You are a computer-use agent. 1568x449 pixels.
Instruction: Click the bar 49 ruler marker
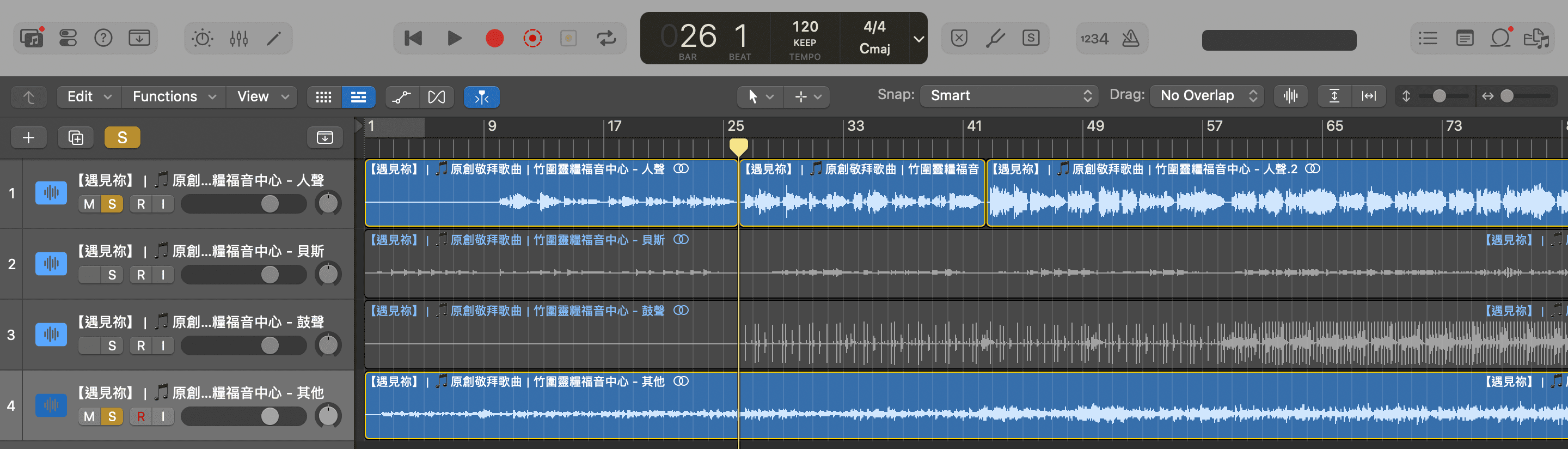coord(1095,126)
